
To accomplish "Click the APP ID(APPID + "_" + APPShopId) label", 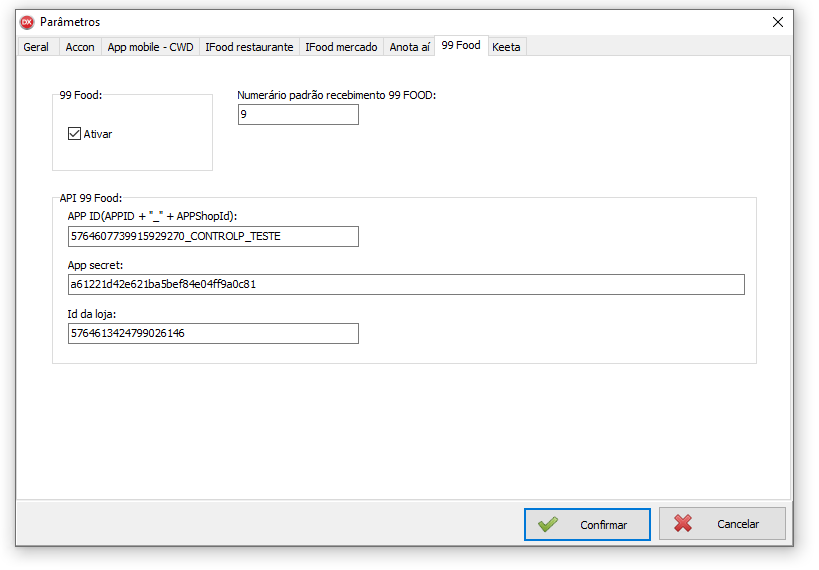I will (x=152, y=216).
